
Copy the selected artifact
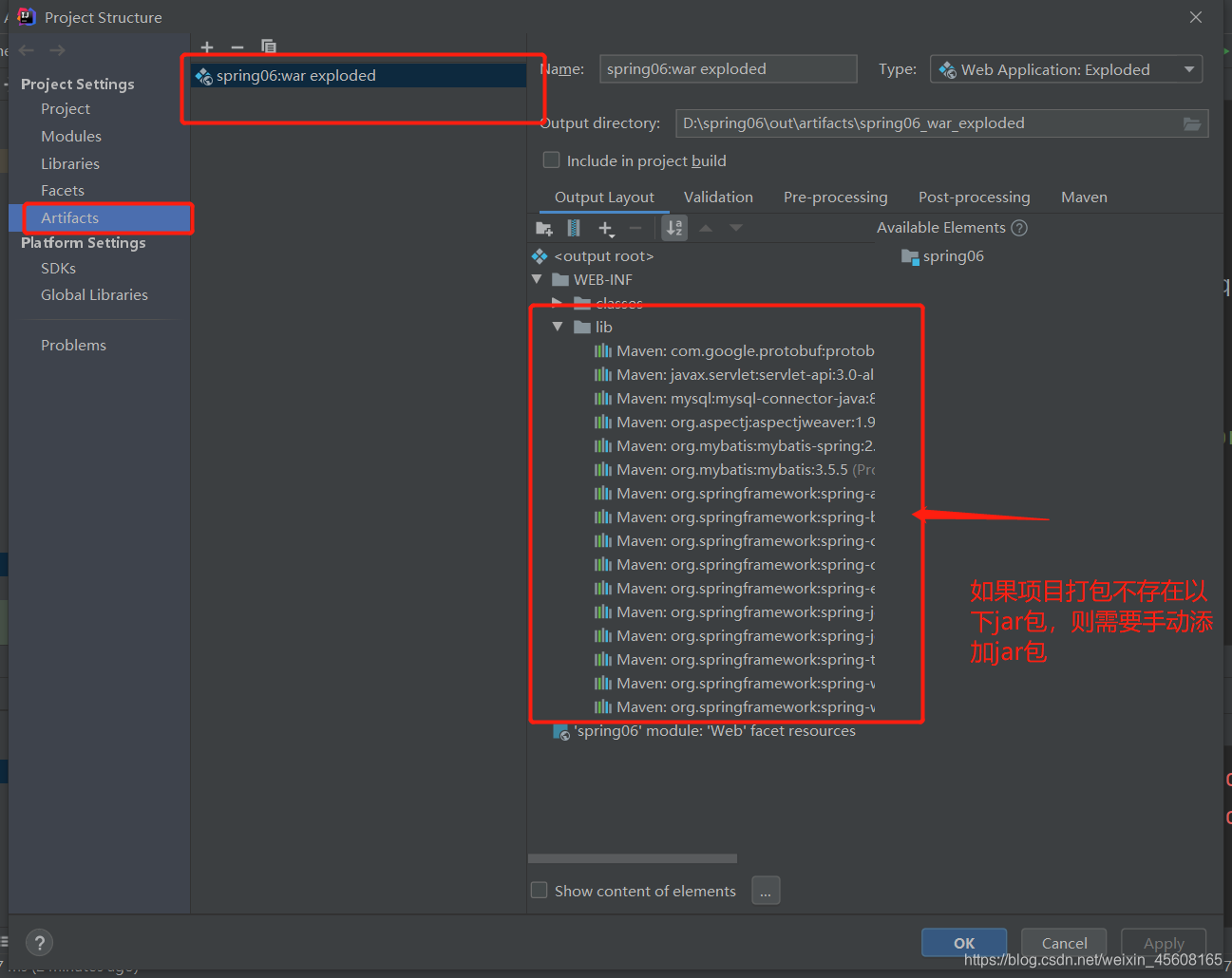pos(269,47)
